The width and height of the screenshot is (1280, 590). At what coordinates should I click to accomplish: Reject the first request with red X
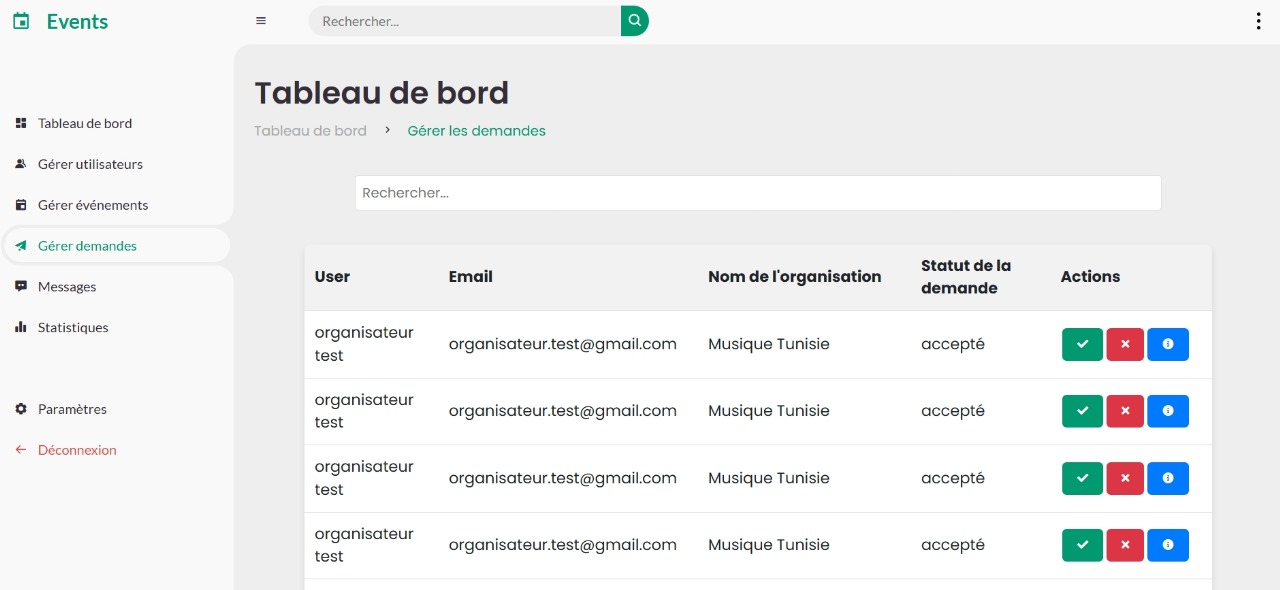[1125, 344]
